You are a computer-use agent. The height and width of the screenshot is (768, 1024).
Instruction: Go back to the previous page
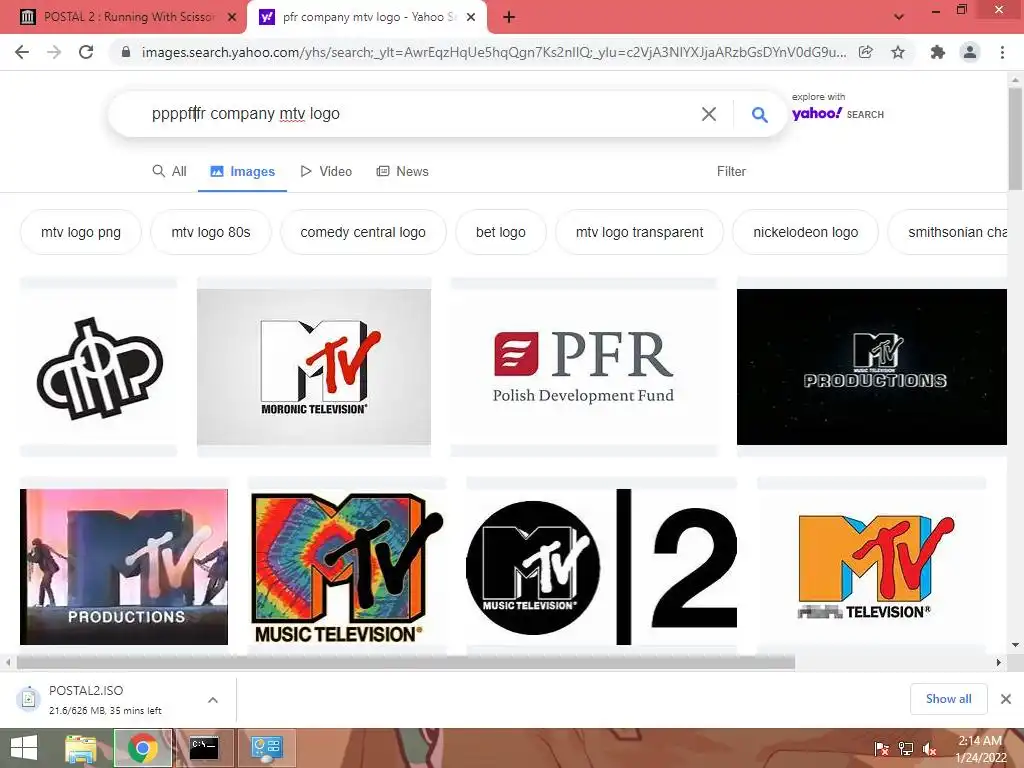click(x=22, y=52)
